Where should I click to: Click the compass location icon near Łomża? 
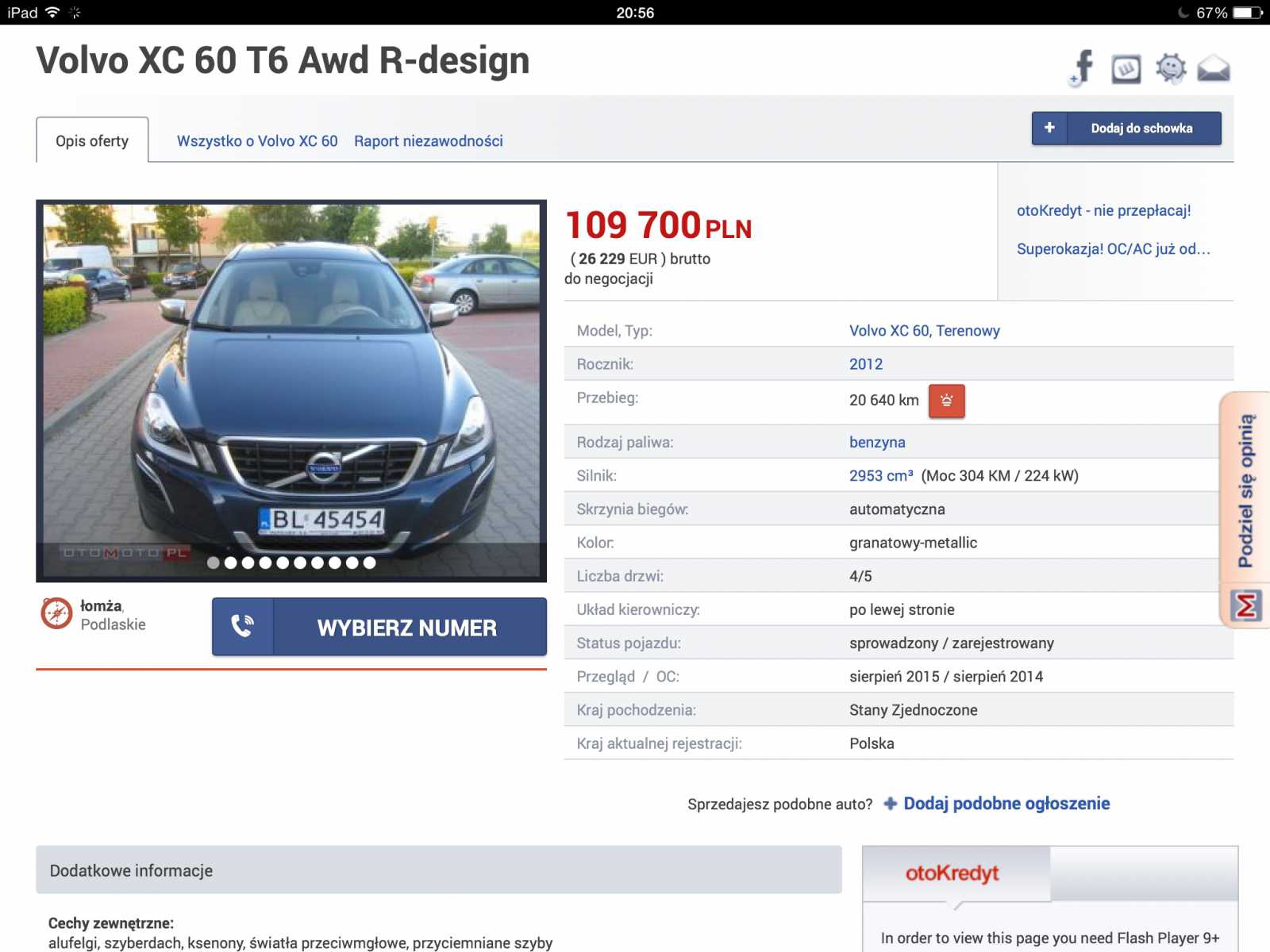(56, 613)
